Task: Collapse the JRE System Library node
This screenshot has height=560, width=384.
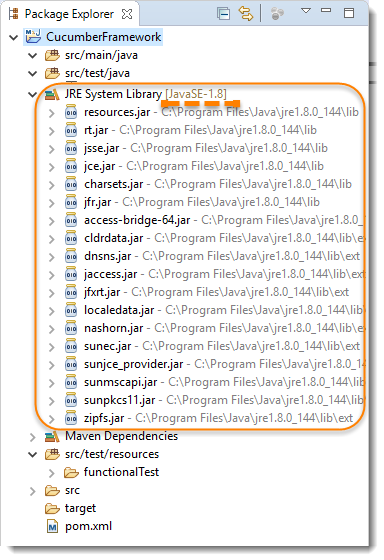Action: pos(33,95)
